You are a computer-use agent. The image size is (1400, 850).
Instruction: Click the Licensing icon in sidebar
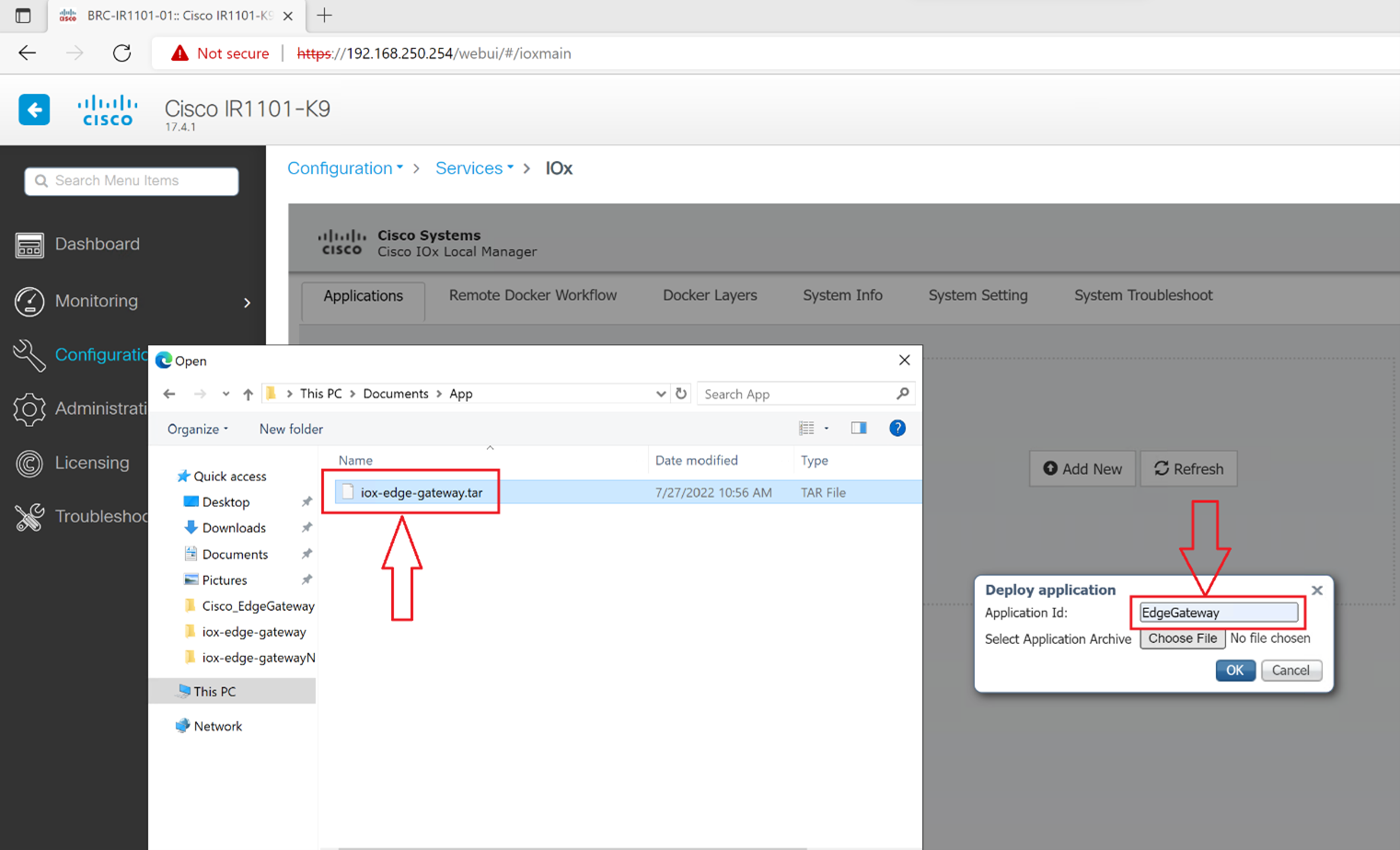click(x=29, y=464)
